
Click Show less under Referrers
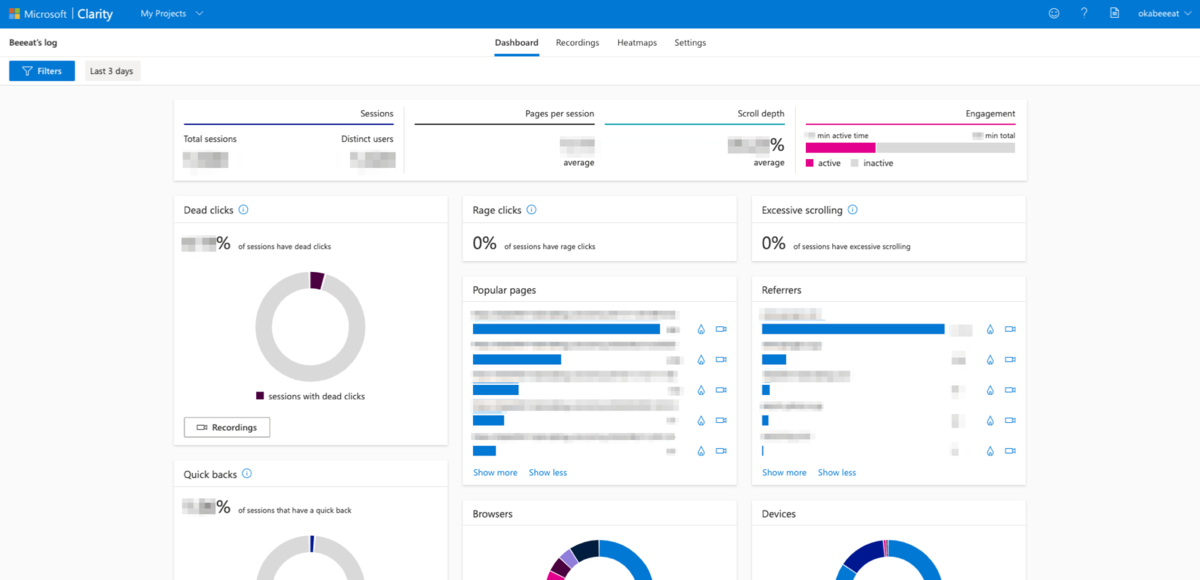(837, 472)
